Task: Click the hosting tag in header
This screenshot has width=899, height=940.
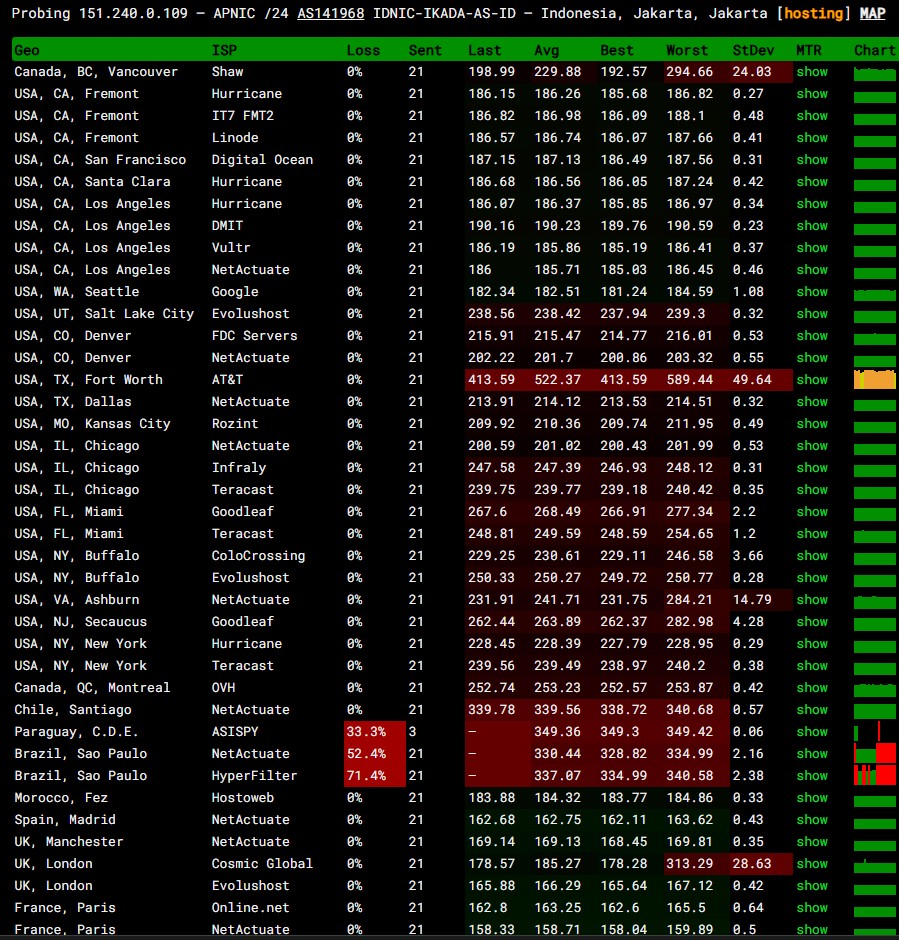Action: (813, 13)
